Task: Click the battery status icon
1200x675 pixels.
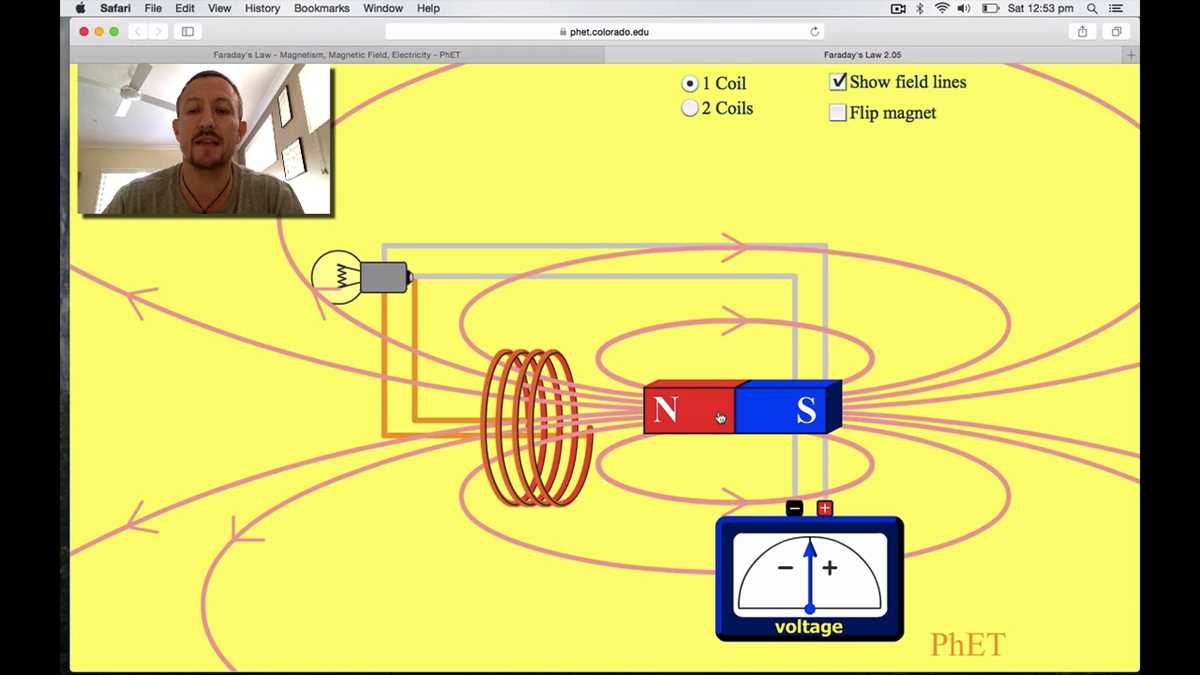Action: click(x=990, y=8)
